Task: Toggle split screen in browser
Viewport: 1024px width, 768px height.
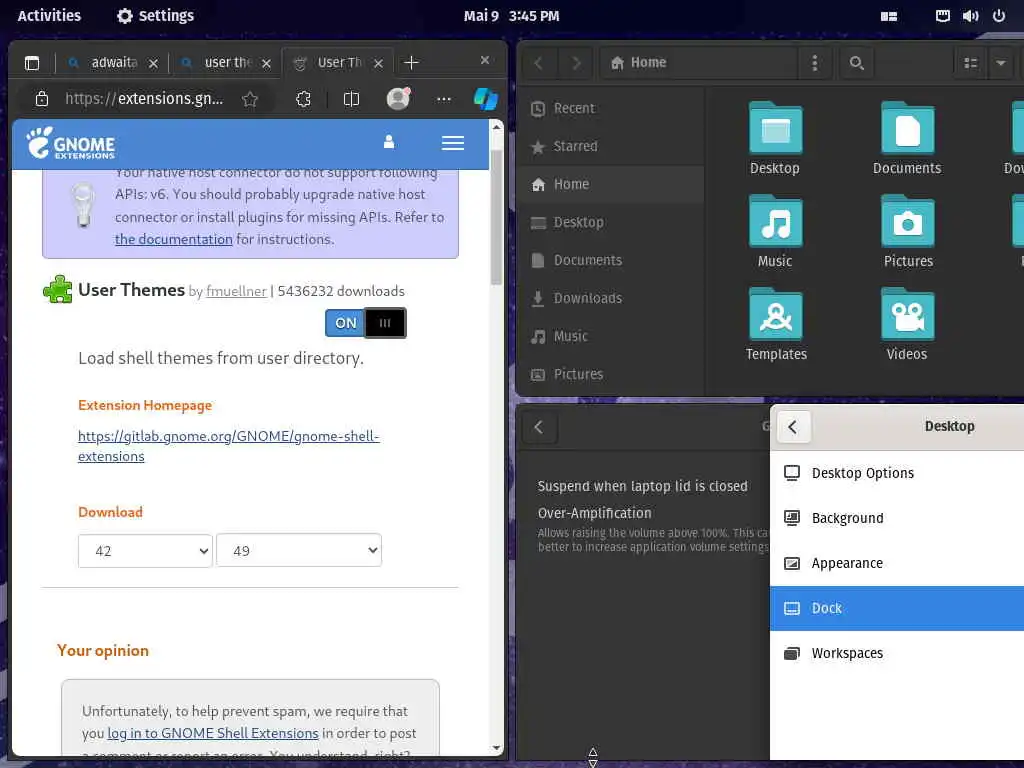Action: (x=351, y=99)
